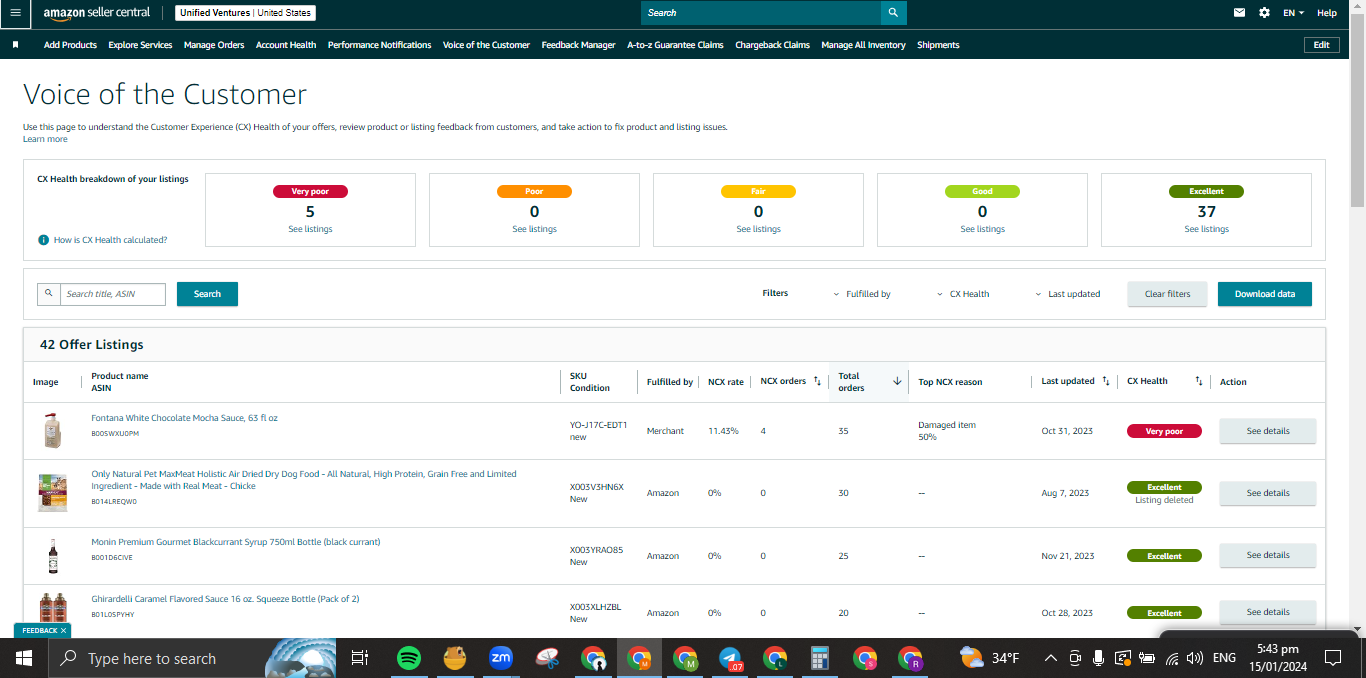Go to Shipments
The width and height of the screenshot is (1366, 678).
[938, 45]
